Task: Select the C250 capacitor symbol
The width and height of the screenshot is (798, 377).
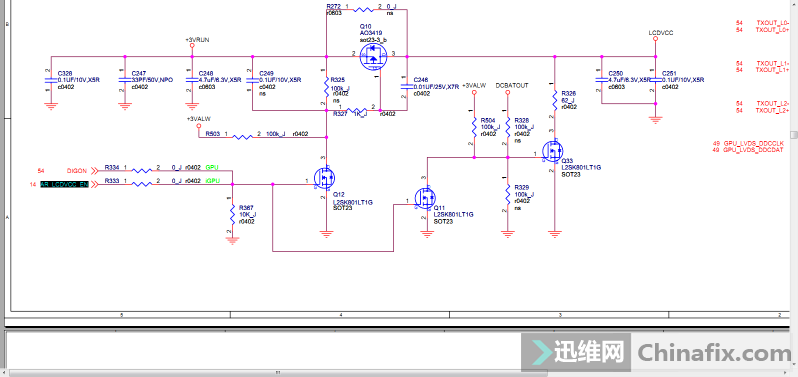Action: click(602, 80)
